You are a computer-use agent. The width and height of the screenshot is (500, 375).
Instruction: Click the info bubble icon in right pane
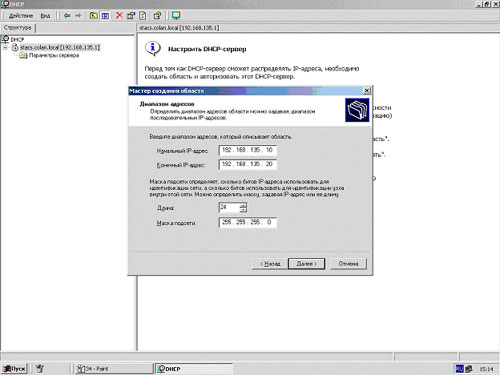coord(153,49)
